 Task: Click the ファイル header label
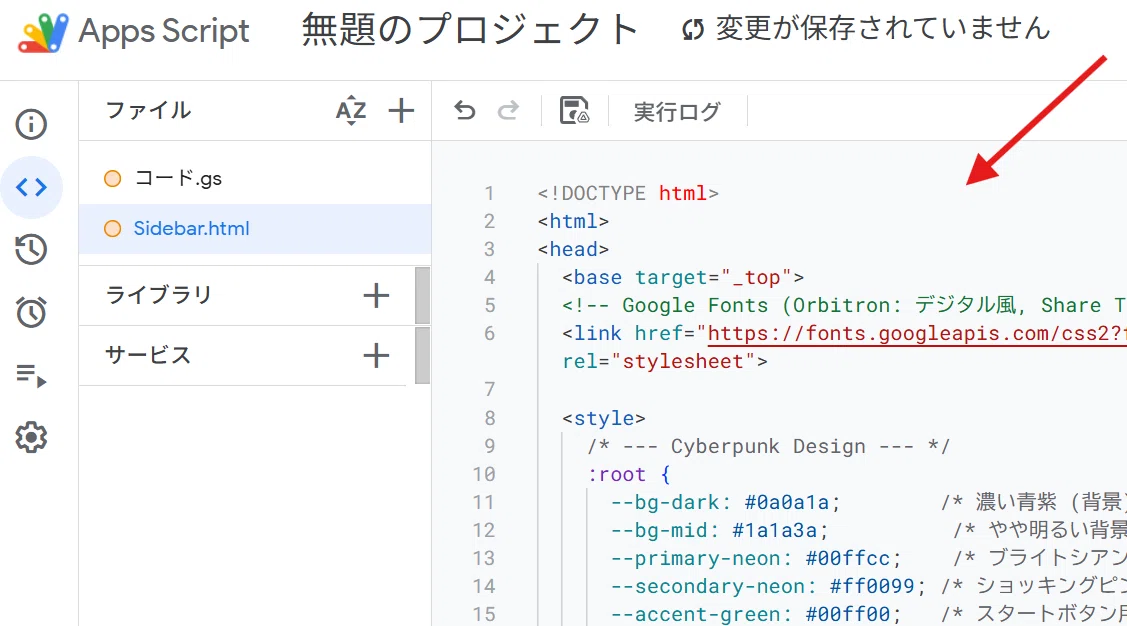(148, 111)
